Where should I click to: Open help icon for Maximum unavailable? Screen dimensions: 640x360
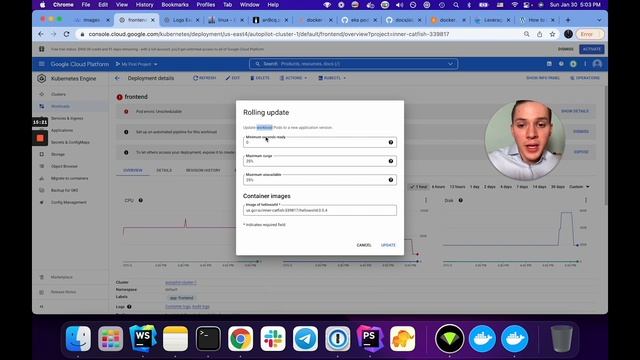click(x=391, y=180)
